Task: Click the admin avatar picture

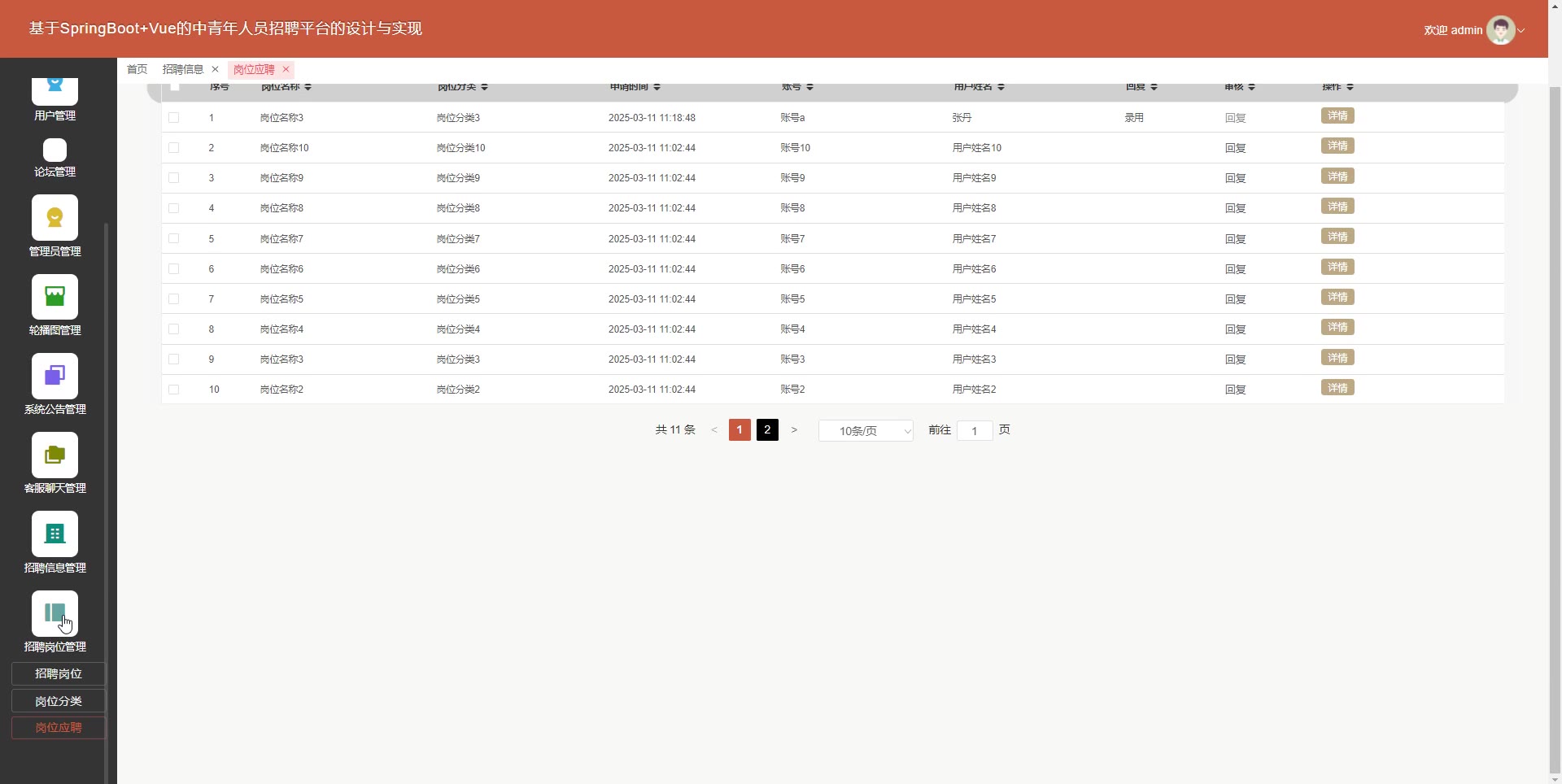Action: 1500,30
